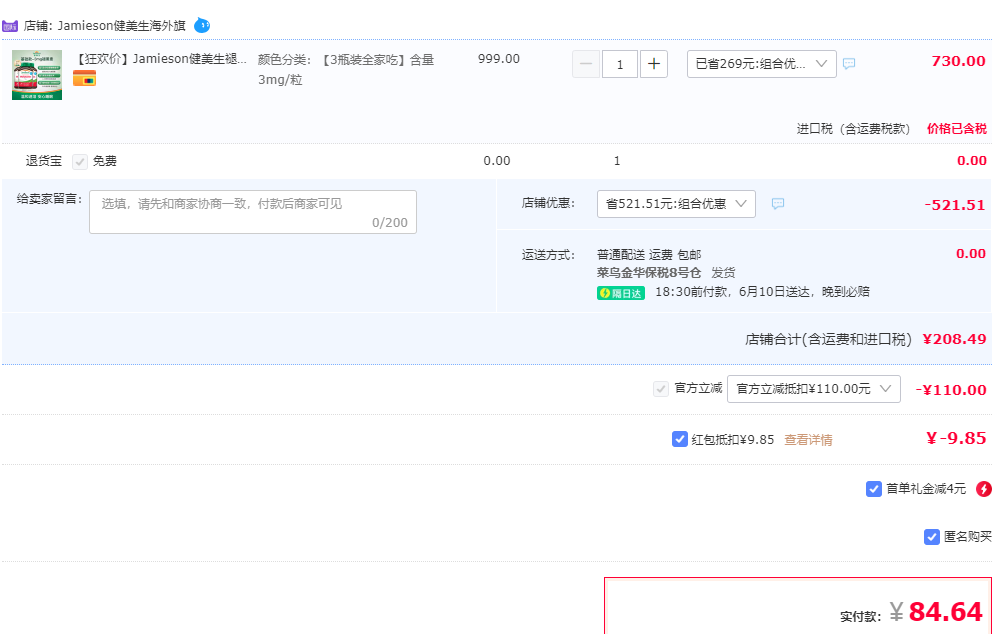Uncheck the 首单礼金减4元 checkbox
Image resolution: width=997 pixels, height=634 pixels.
coord(874,488)
